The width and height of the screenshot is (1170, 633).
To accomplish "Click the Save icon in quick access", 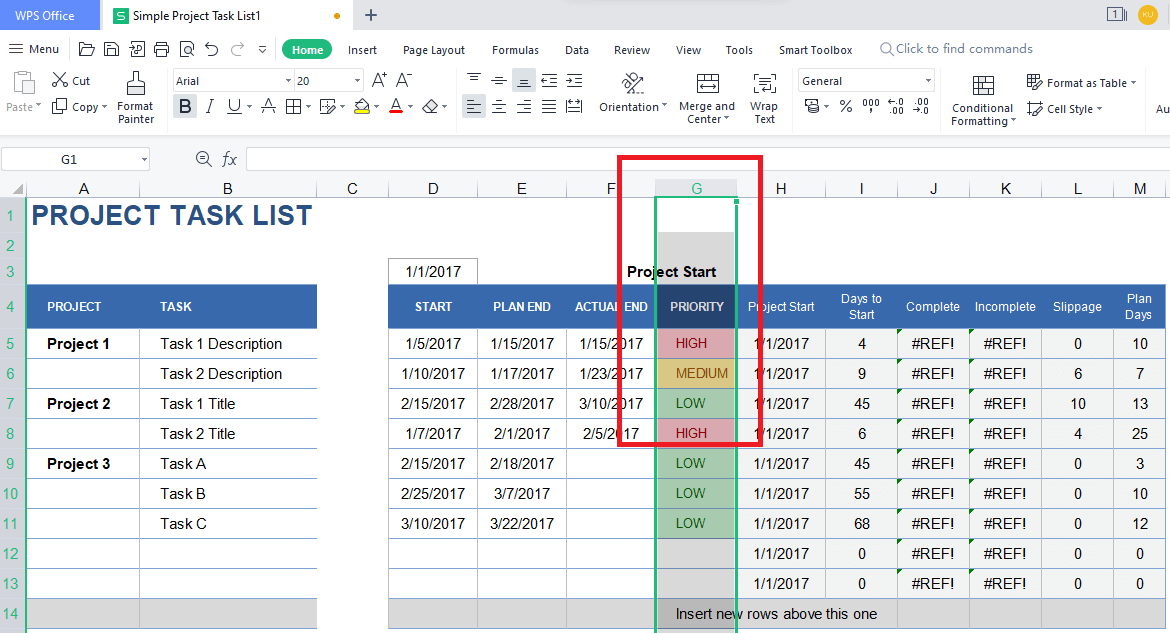I will 111,49.
